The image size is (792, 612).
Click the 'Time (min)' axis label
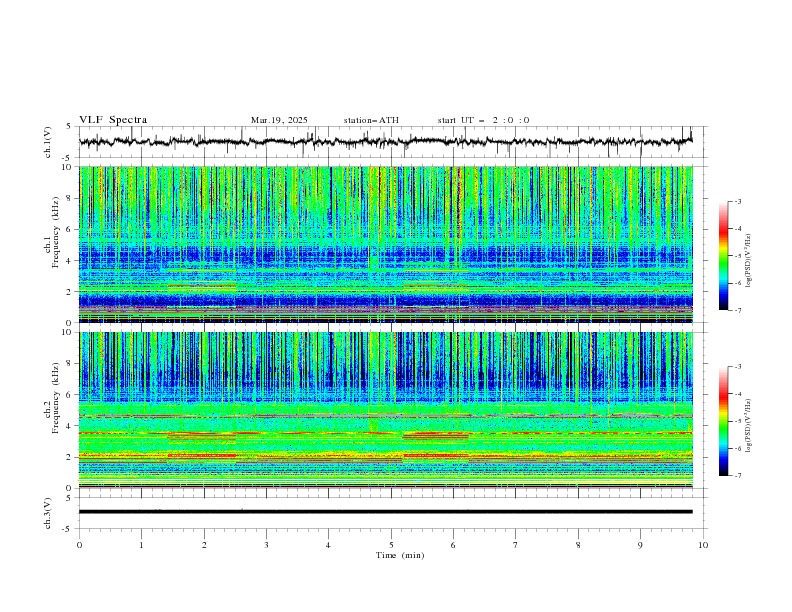(400, 555)
